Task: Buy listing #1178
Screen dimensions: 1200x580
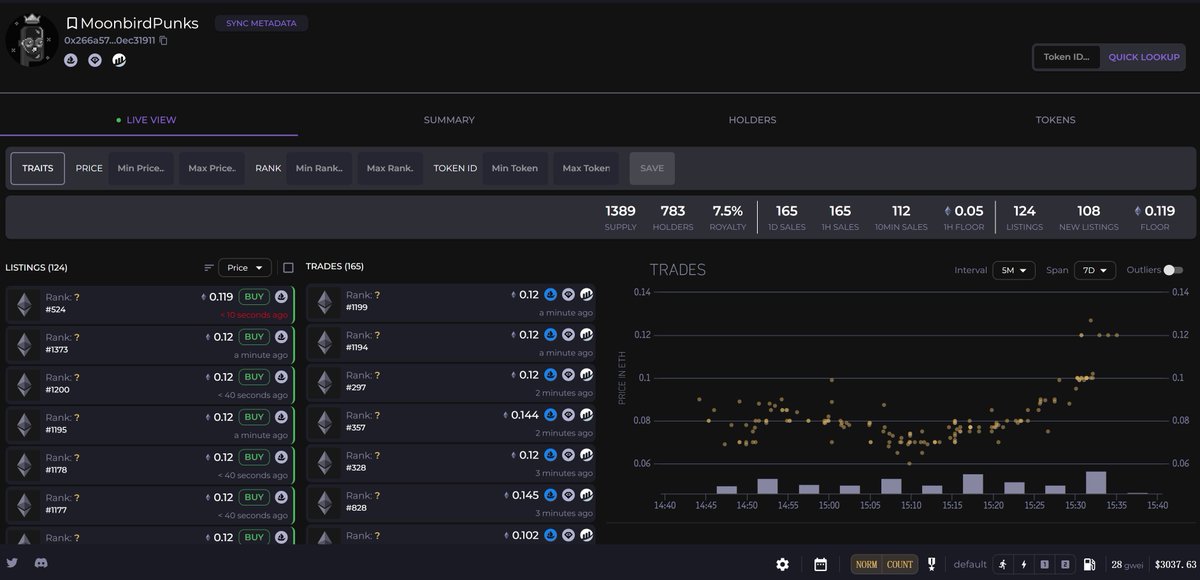Action: click(254, 457)
